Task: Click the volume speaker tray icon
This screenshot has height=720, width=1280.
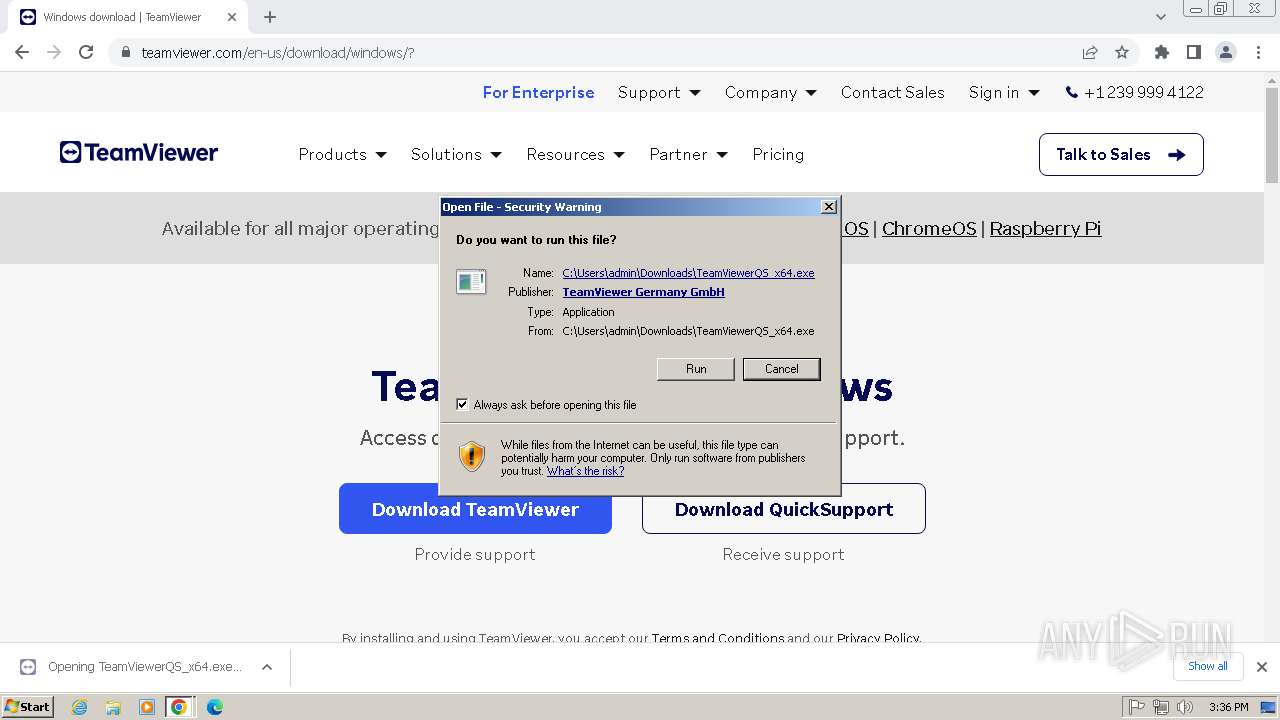Action: (1185, 707)
